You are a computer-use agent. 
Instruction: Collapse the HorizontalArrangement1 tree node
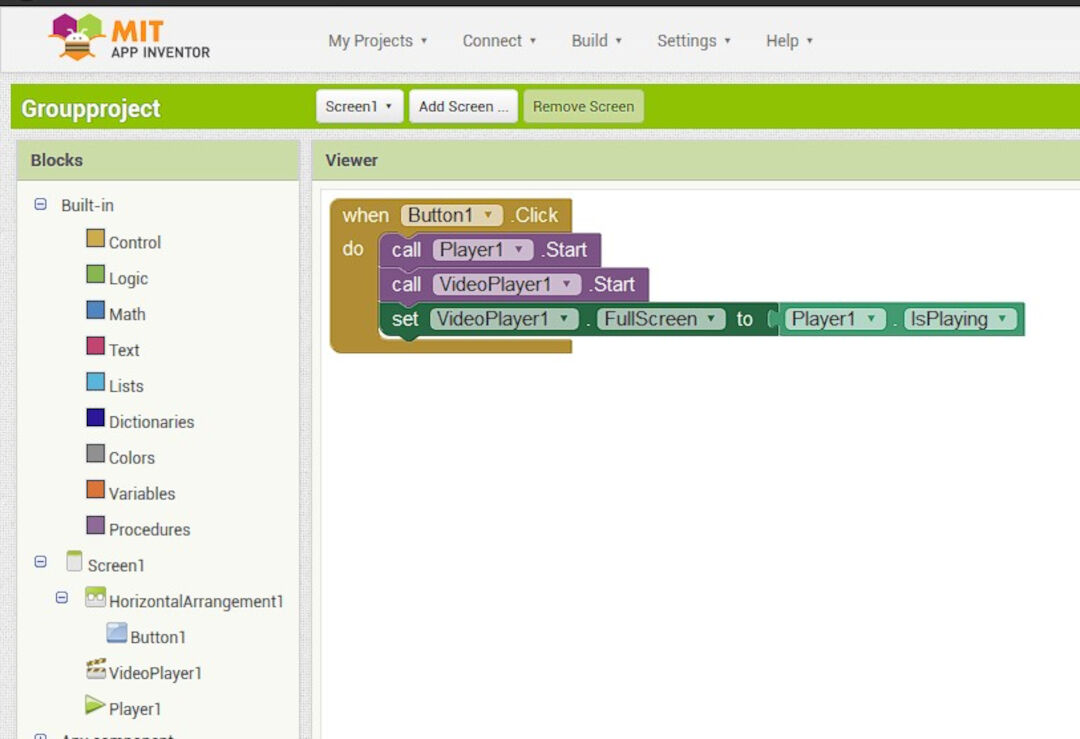click(62, 598)
